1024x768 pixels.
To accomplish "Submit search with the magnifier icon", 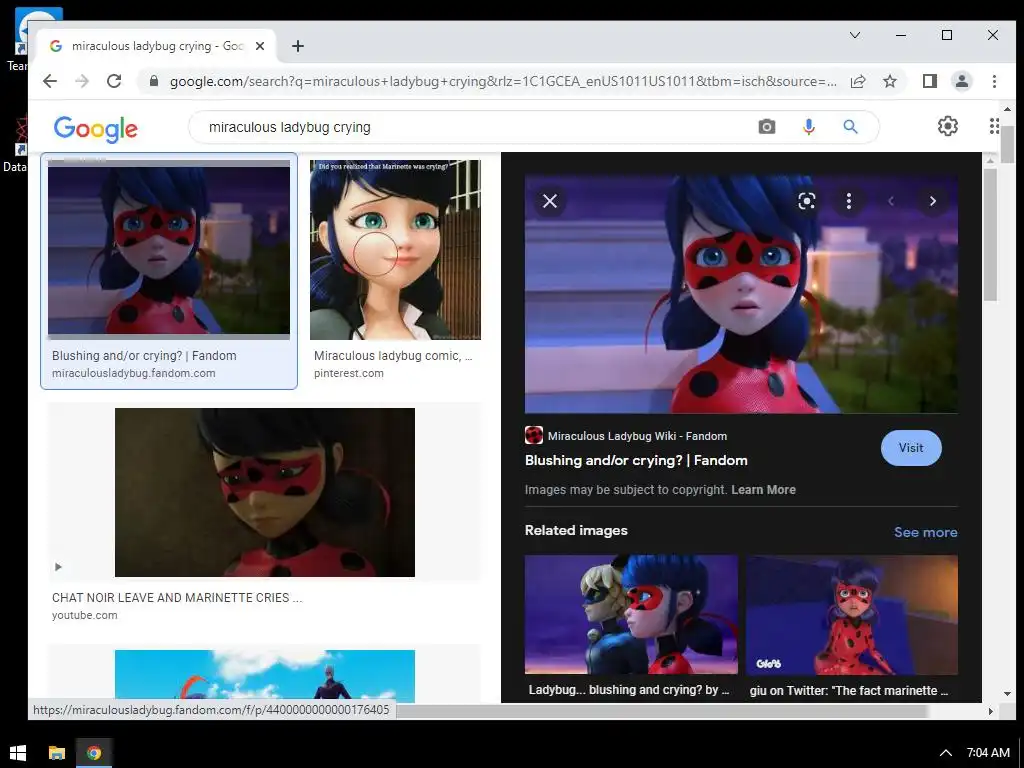I will pos(850,127).
